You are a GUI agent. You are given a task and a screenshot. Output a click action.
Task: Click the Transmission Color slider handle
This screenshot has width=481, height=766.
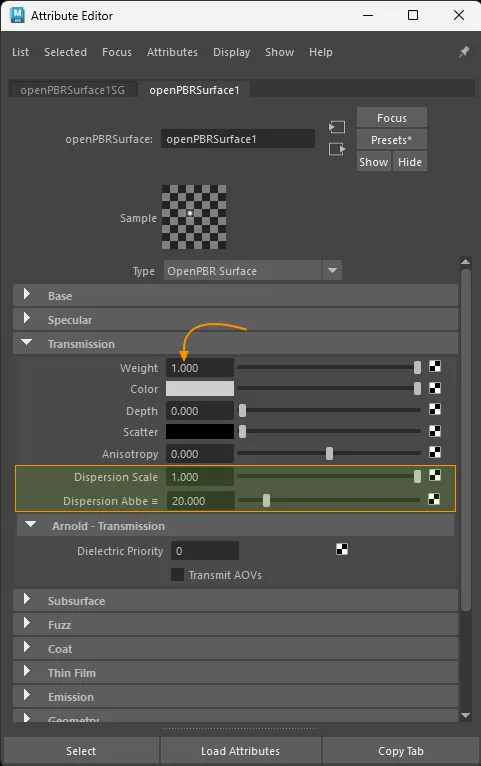pyautogui.click(x=417, y=388)
